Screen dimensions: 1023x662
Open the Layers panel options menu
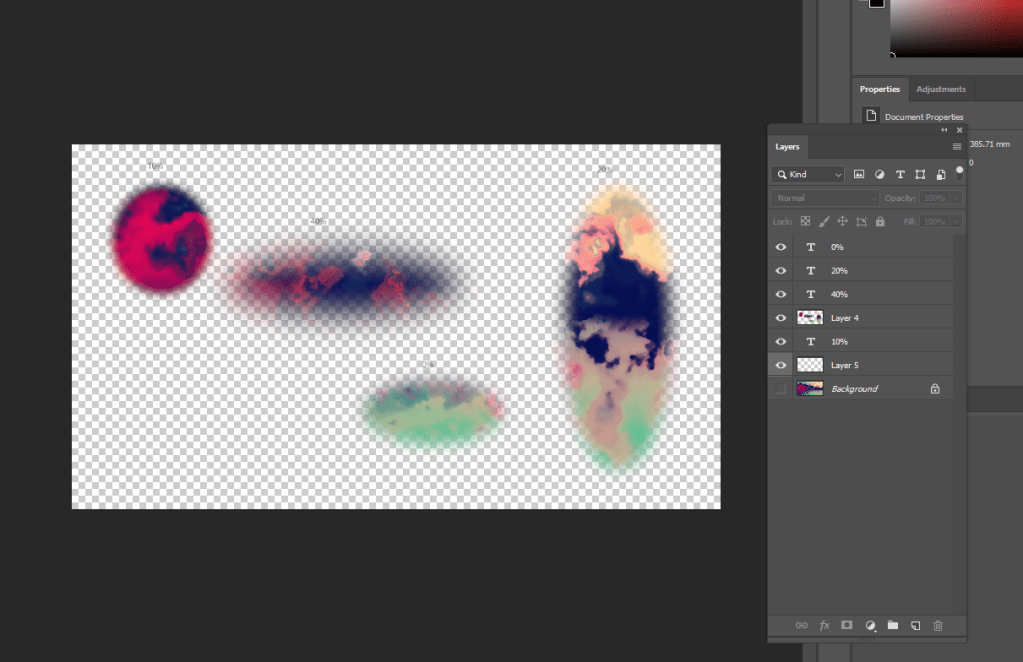[x=956, y=147]
